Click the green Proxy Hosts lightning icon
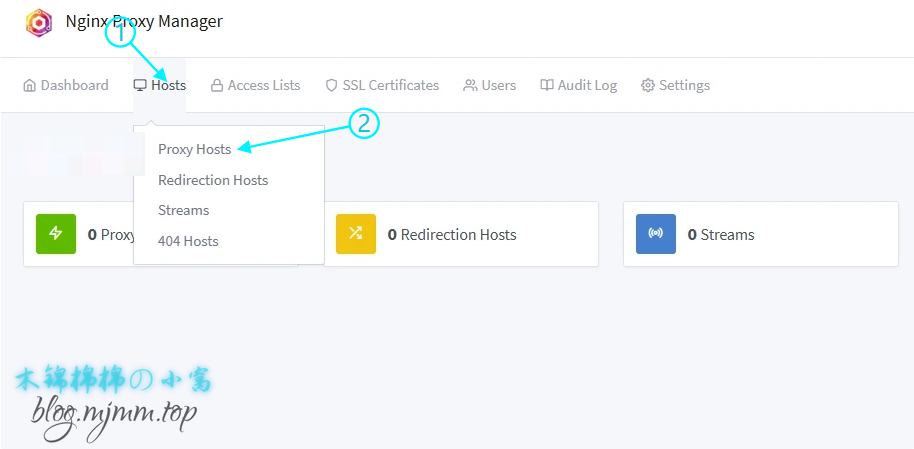The width and height of the screenshot is (914, 449). point(56,234)
